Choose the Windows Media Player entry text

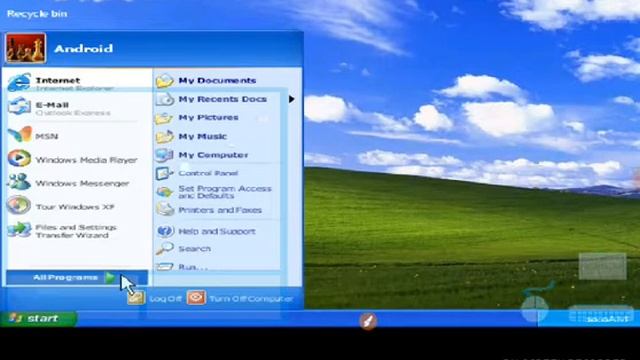click(x=86, y=160)
